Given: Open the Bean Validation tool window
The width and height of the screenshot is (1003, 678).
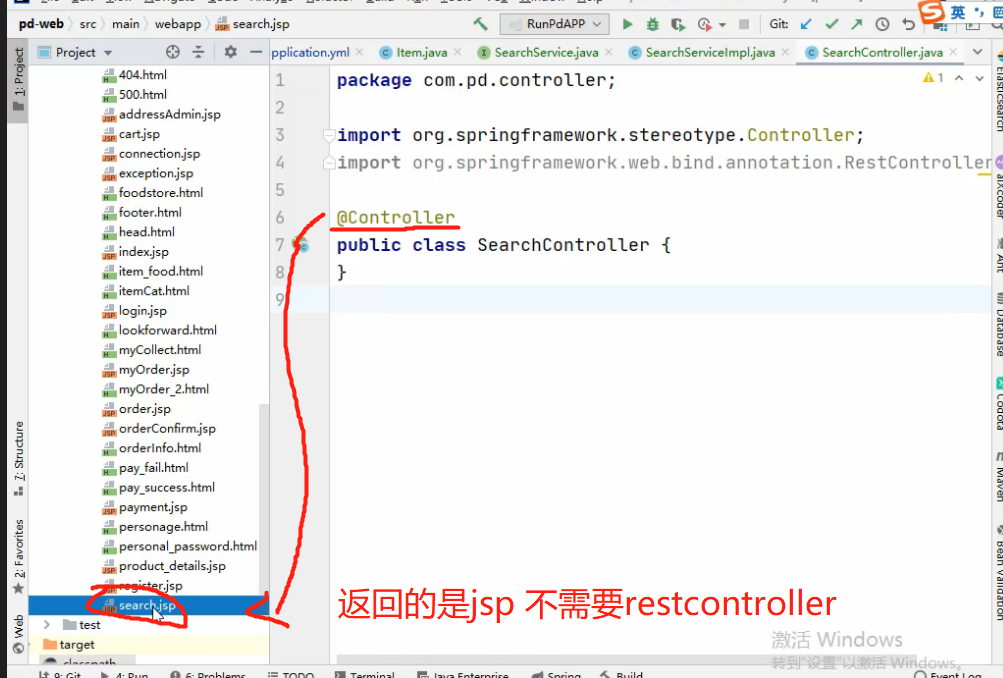Looking at the screenshot, I should tap(999, 572).
